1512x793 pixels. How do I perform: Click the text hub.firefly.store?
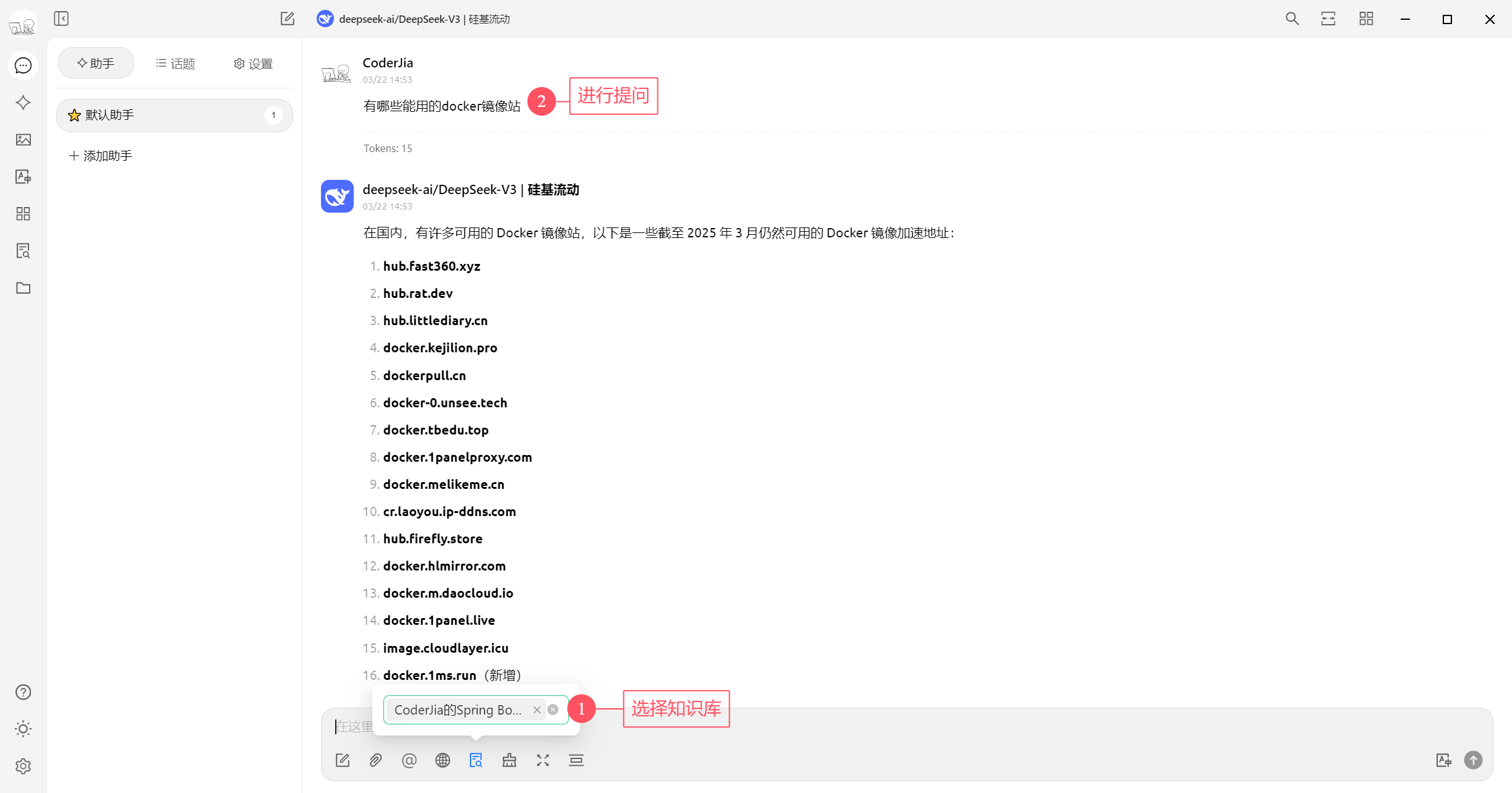point(433,539)
